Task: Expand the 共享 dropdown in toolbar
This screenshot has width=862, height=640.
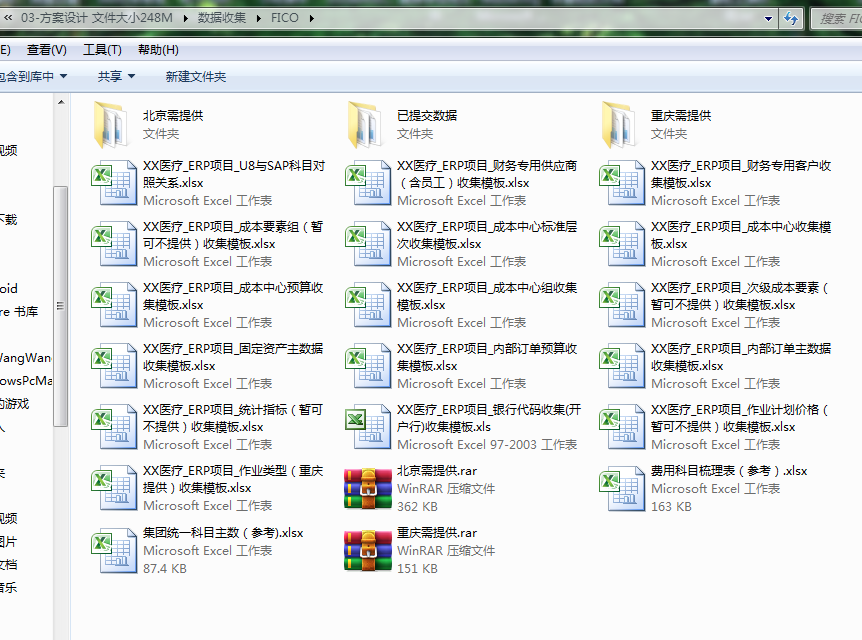Action: pyautogui.click(x=116, y=76)
